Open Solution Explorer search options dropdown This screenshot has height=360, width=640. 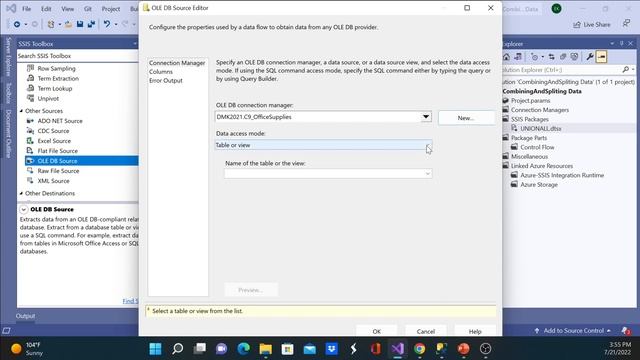pos(633,70)
